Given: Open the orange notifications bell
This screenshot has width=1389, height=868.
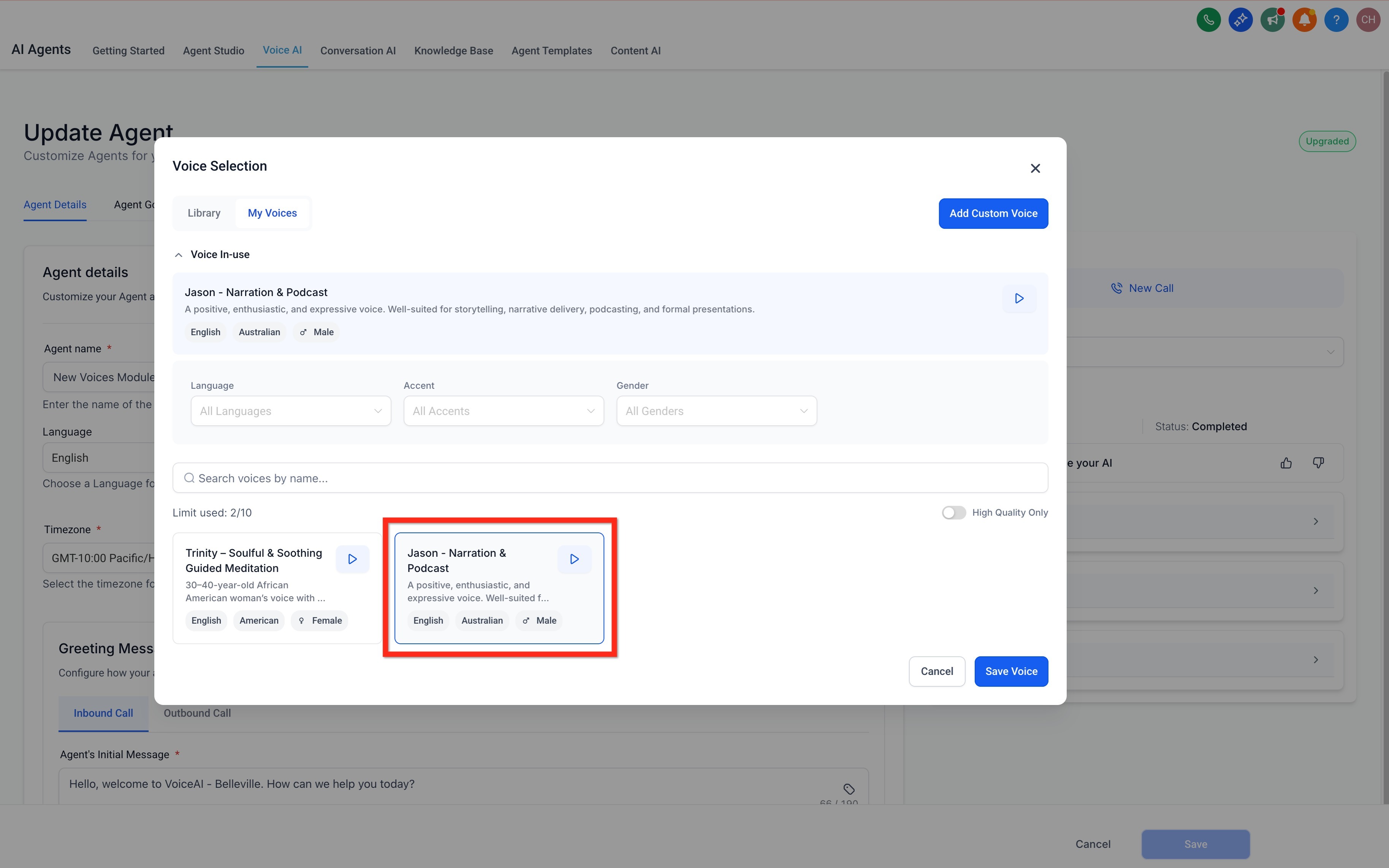Looking at the screenshot, I should click(x=1304, y=20).
